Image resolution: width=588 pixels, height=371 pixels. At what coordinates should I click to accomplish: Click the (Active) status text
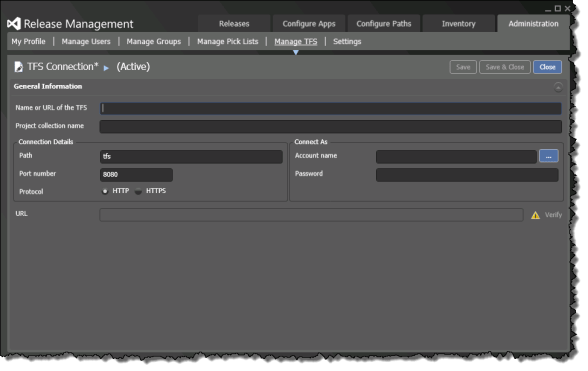(x=133, y=67)
